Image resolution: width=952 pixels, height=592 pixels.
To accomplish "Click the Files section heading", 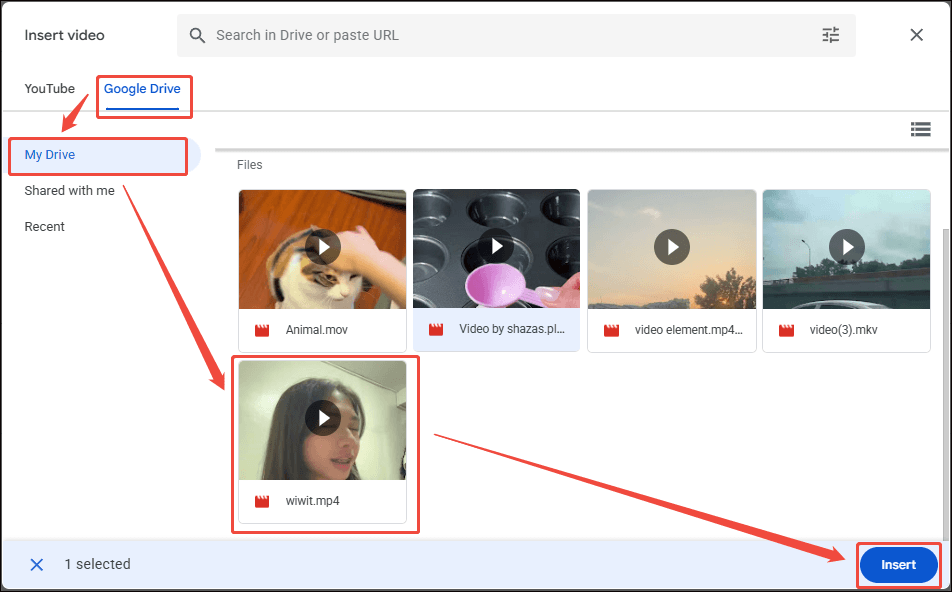I will (x=250, y=165).
